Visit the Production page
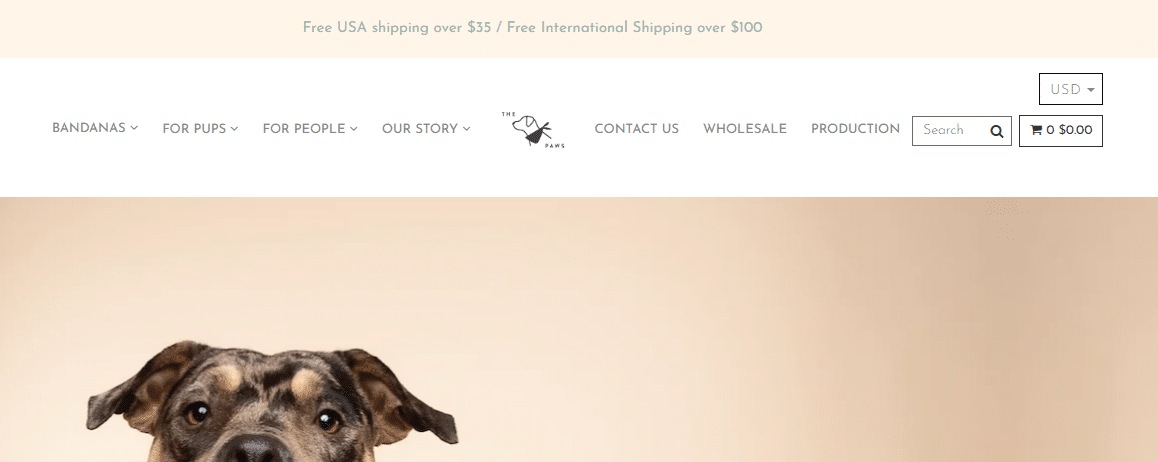Screen dimensions: 1158x462 coord(855,128)
